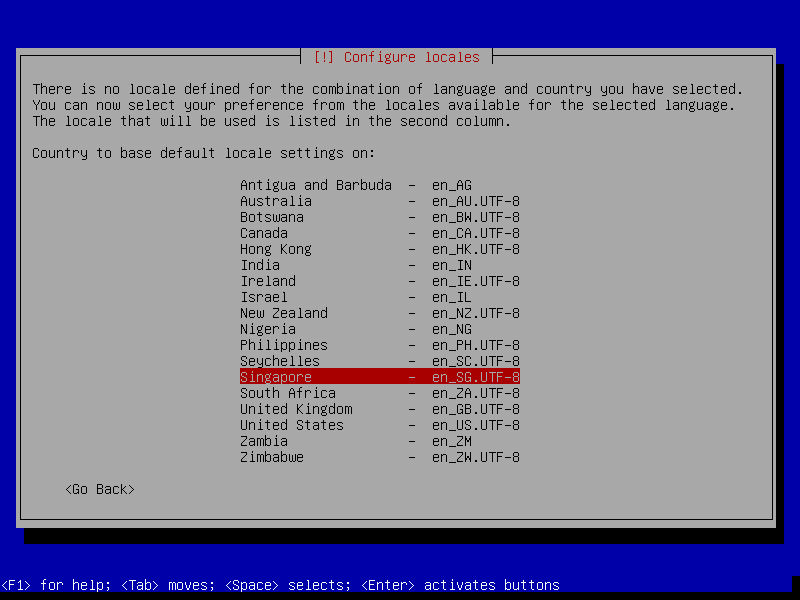Select the Philippines locale entry
The width and height of the screenshot is (800, 600).
380,345
